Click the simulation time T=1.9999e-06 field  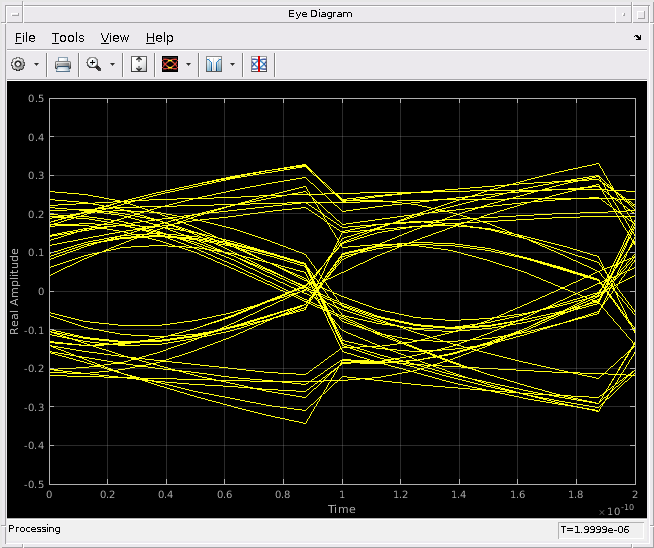(600, 529)
